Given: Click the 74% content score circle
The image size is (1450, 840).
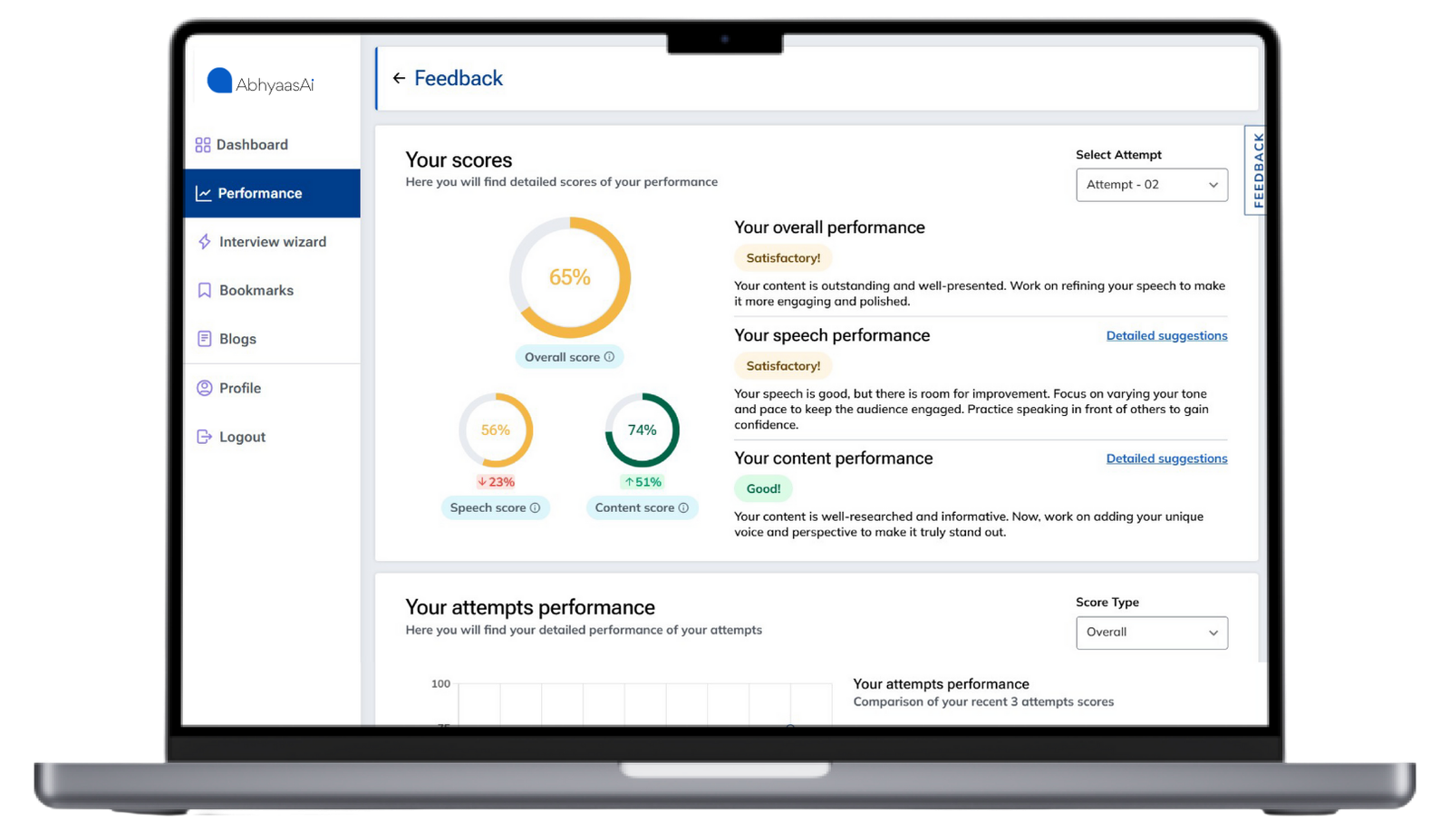Looking at the screenshot, I should tap(642, 430).
